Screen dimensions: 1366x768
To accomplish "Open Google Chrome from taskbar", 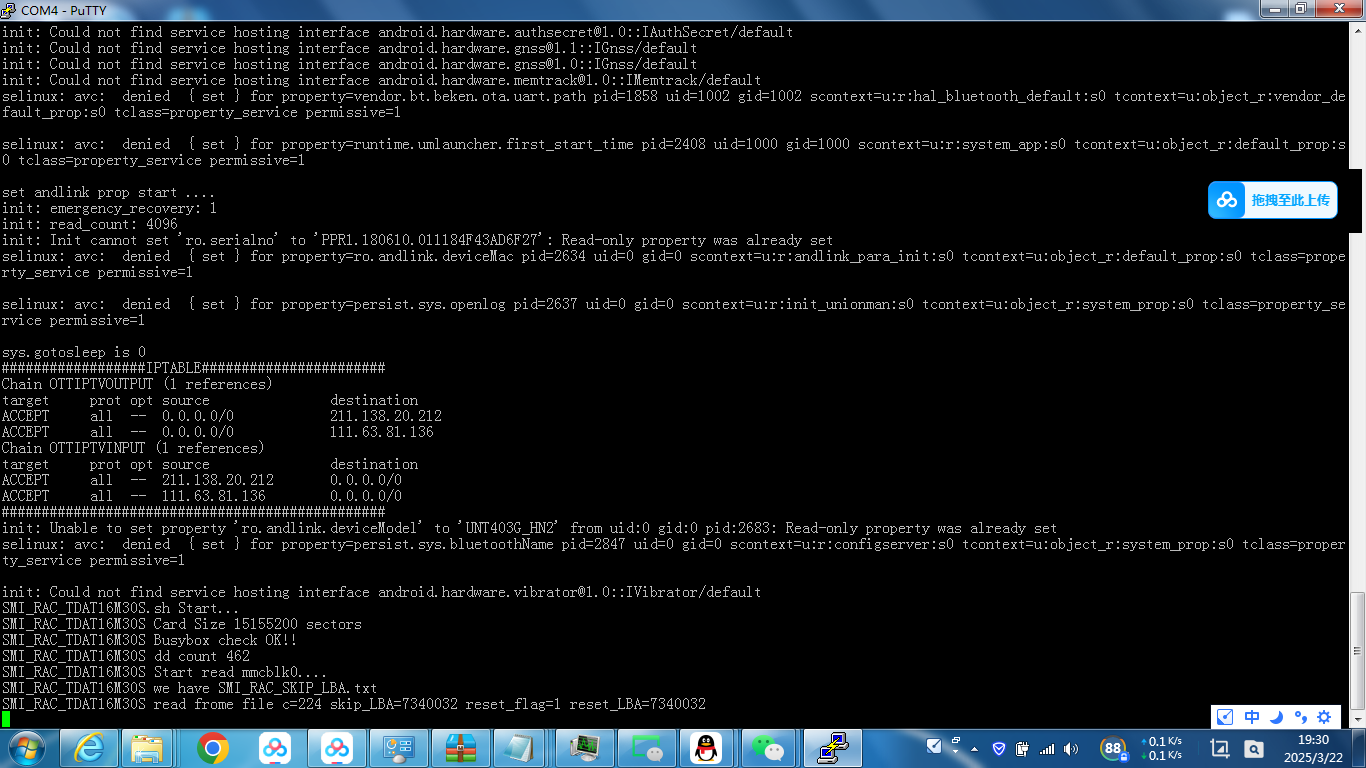I will point(213,747).
